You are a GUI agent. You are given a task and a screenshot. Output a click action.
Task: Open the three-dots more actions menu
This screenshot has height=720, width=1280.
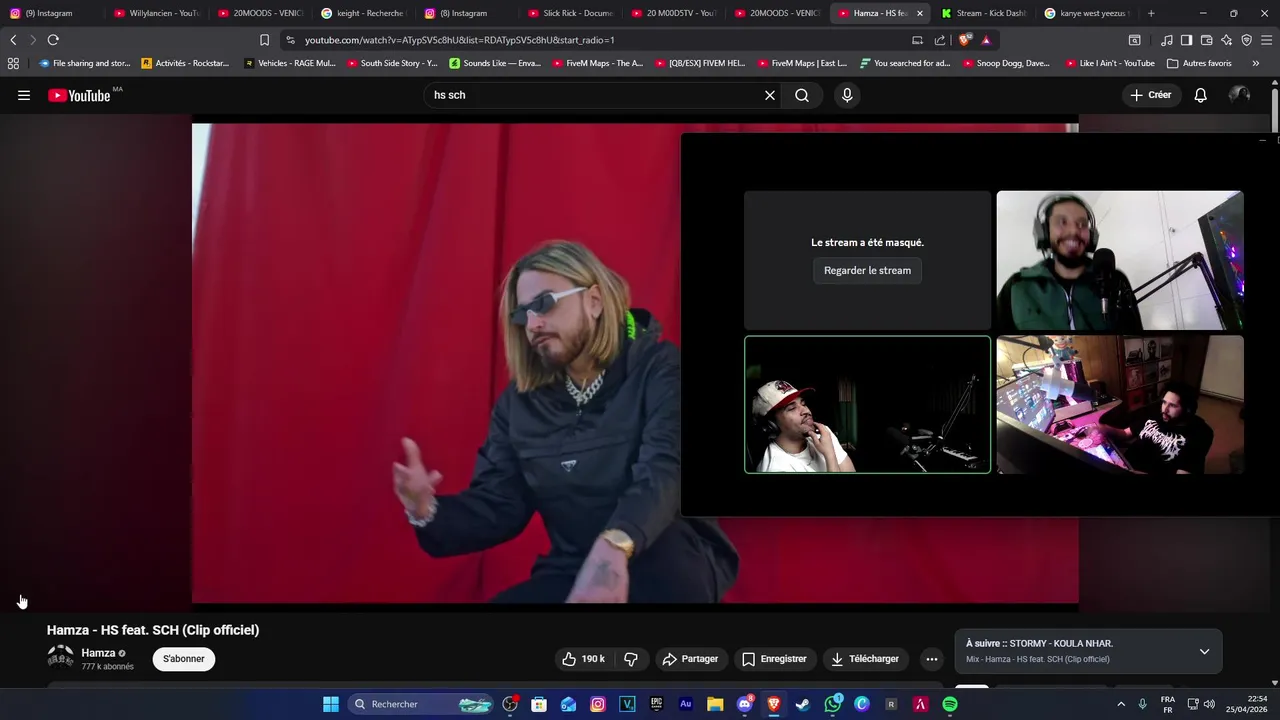tap(932, 659)
